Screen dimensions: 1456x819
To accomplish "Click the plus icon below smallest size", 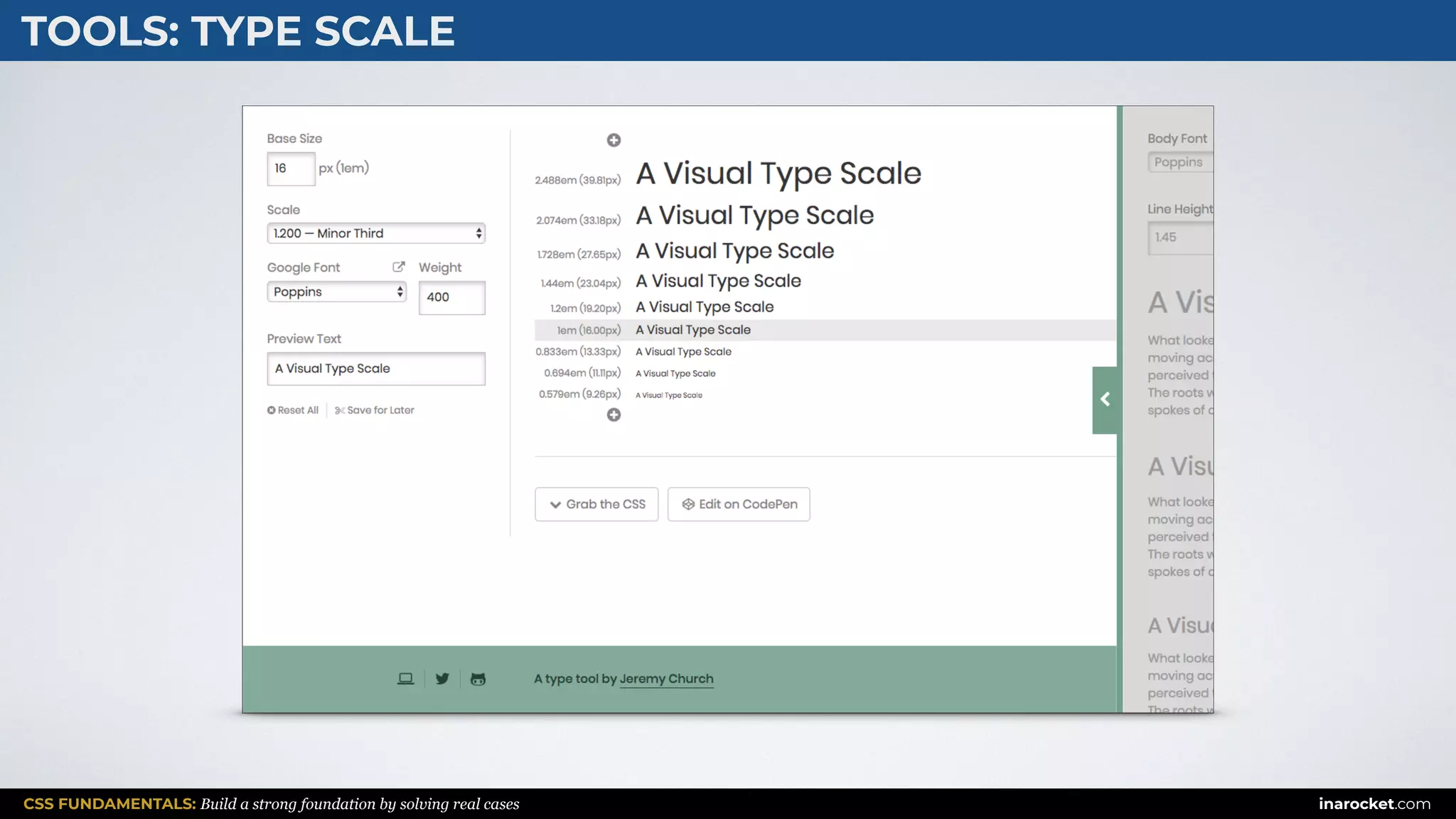I will point(614,415).
